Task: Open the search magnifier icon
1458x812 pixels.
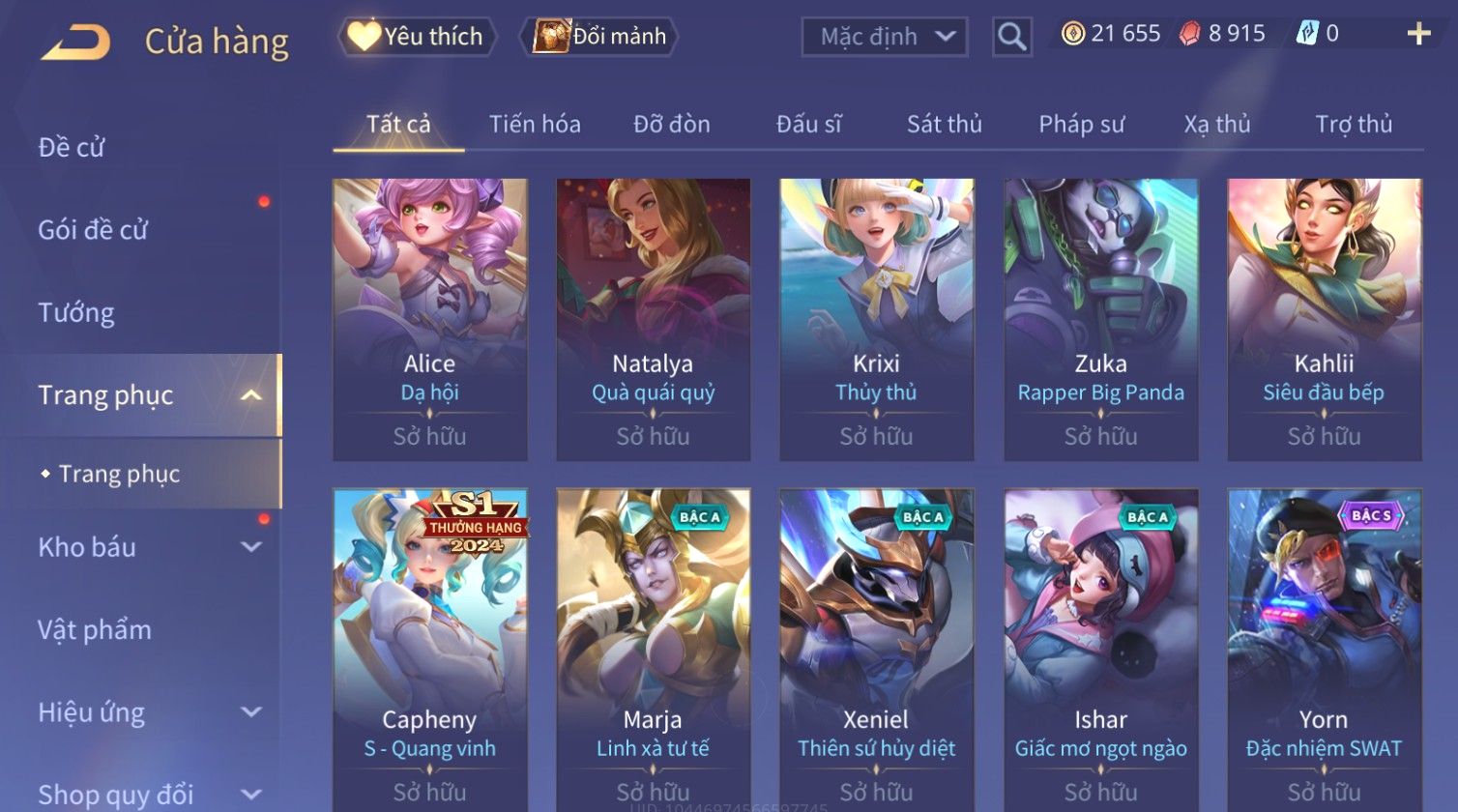Action: (1011, 37)
